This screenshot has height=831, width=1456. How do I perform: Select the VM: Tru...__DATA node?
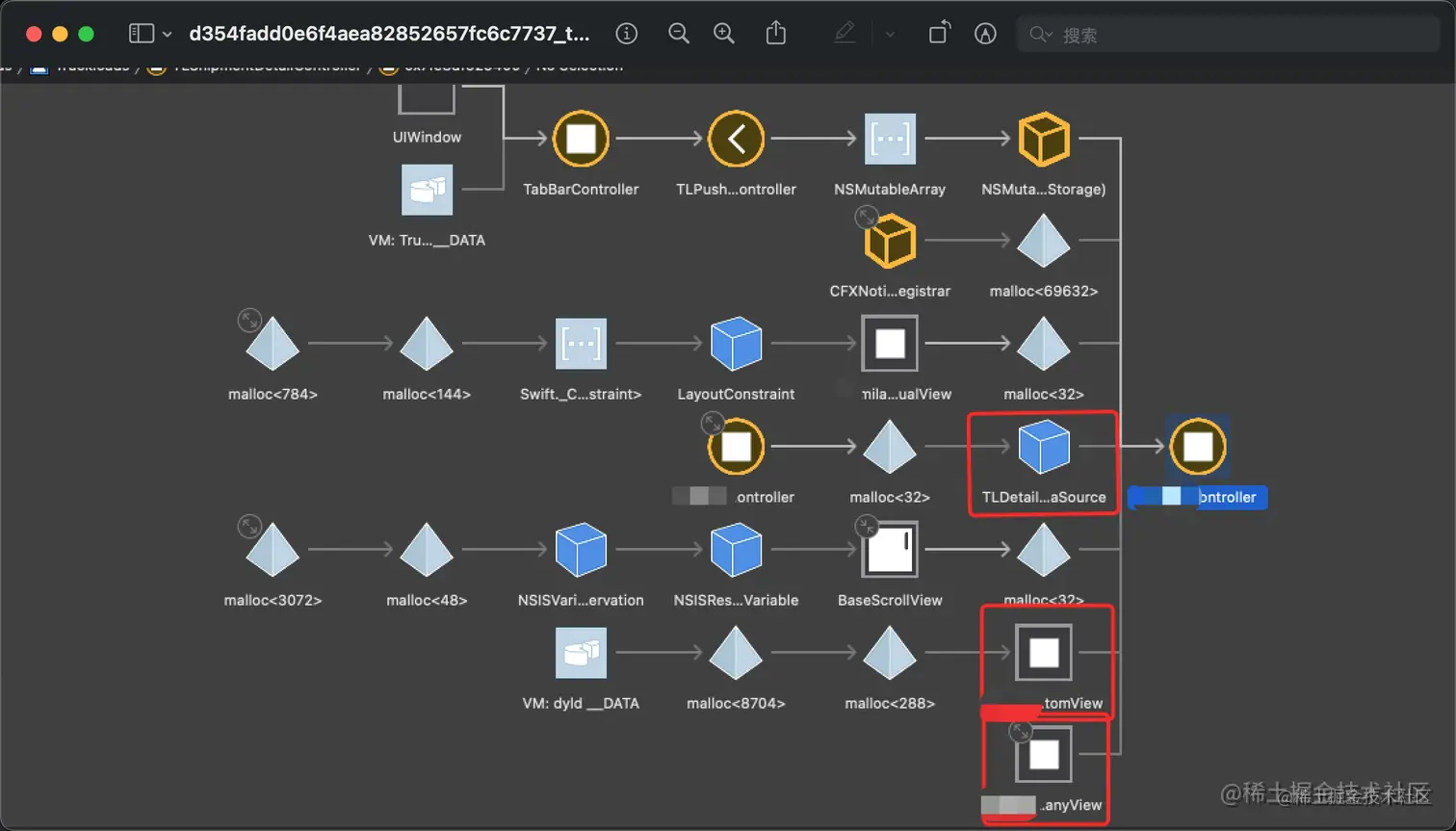tap(427, 190)
